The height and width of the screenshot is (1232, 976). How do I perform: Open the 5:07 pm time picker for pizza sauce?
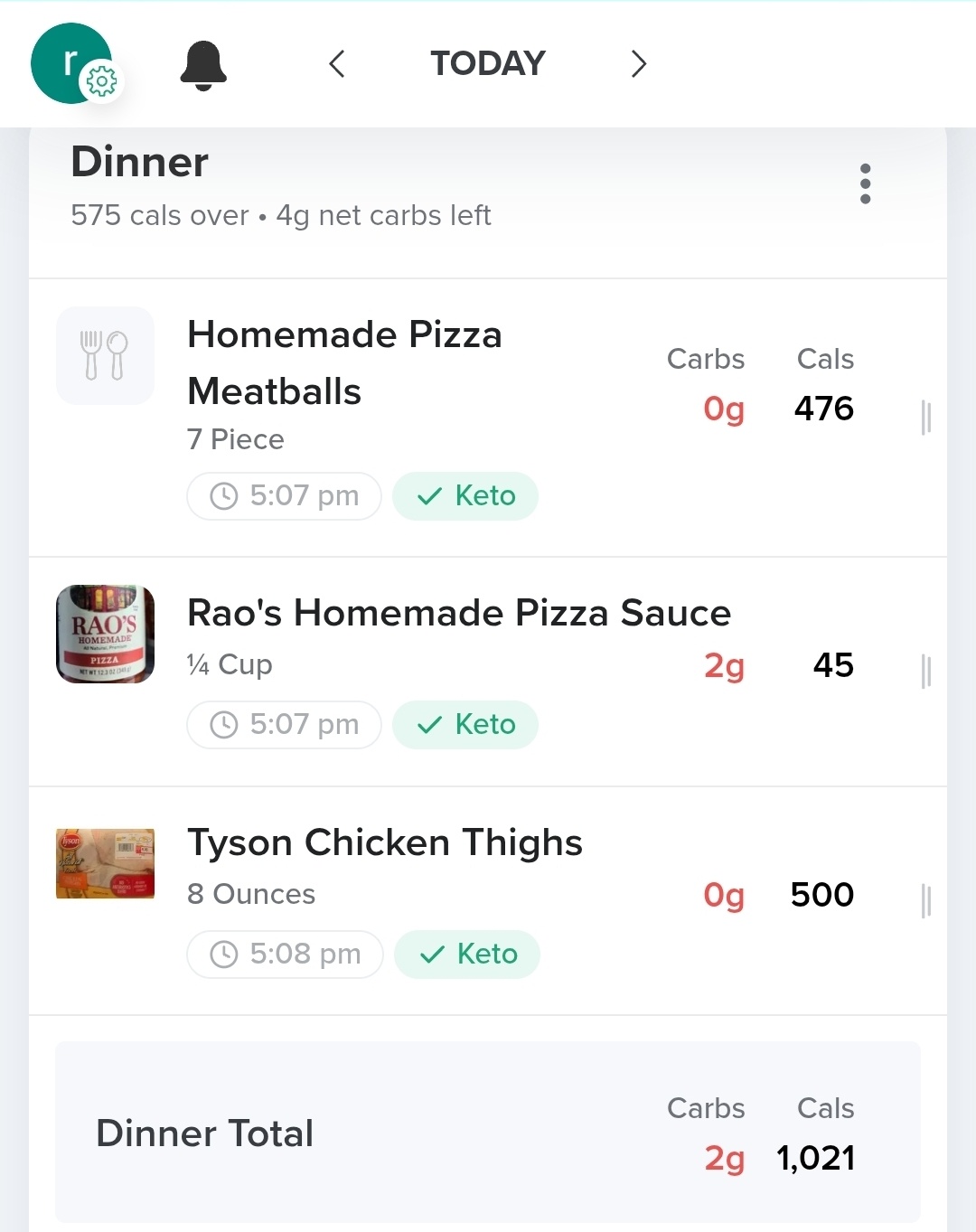pyautogui.click(x=284, y=725)
